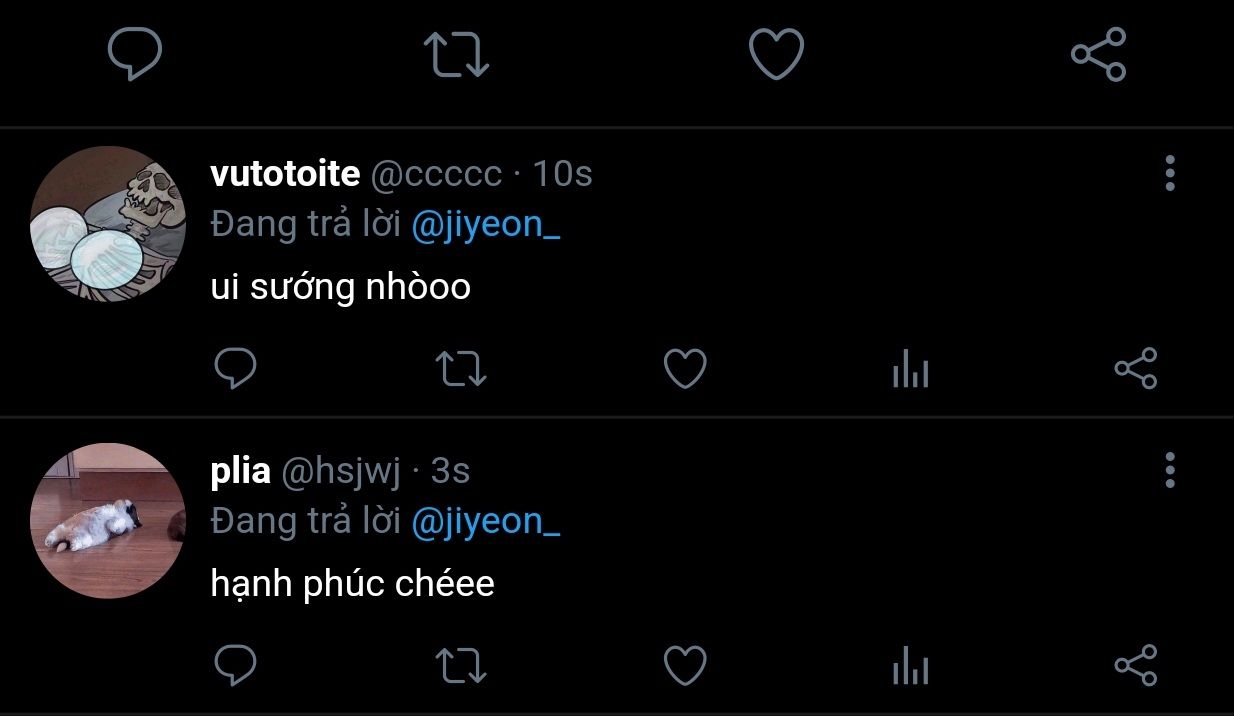Share vutotoite's reply

pos(1136,368)
